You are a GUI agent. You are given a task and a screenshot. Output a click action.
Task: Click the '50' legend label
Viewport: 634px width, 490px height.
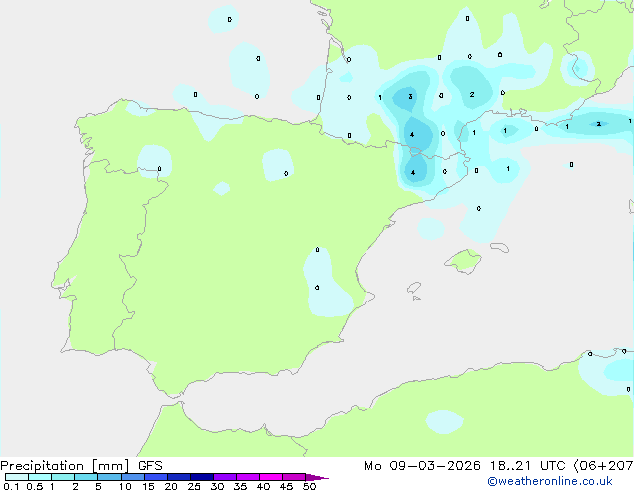[309, 486]
